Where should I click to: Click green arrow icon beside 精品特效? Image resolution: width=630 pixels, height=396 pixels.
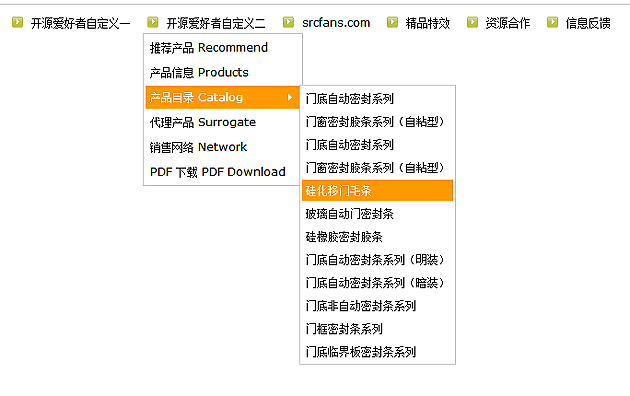click(x=392, y=22)
